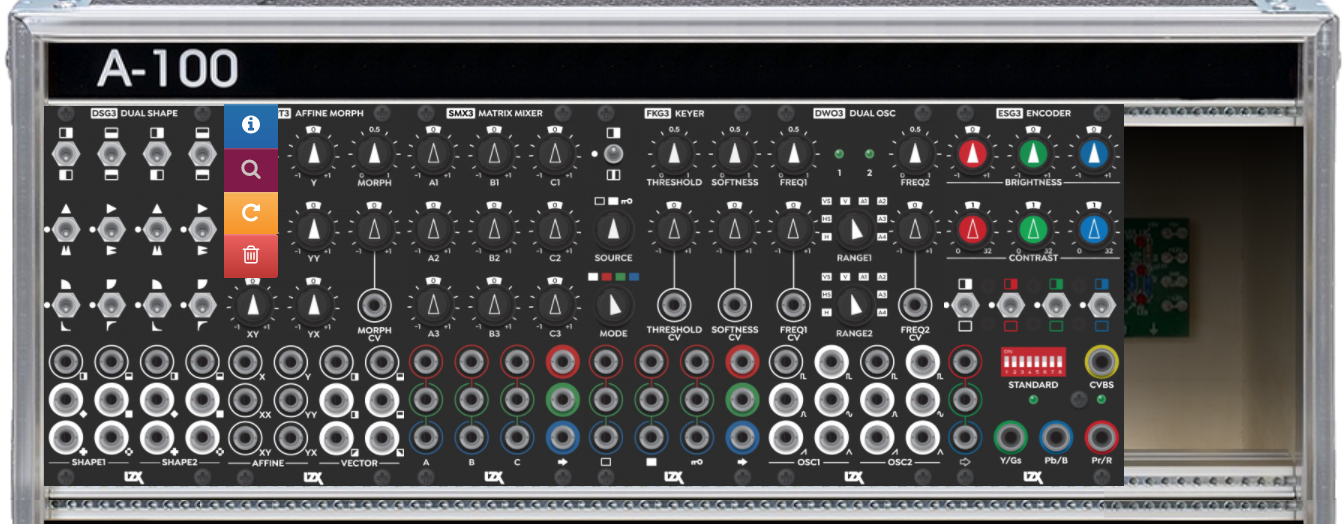The width and height of the screenshot is (1342, 524).
Task: Push the Keyer button above the SOURCE knob
Action: tap(613, 154)
